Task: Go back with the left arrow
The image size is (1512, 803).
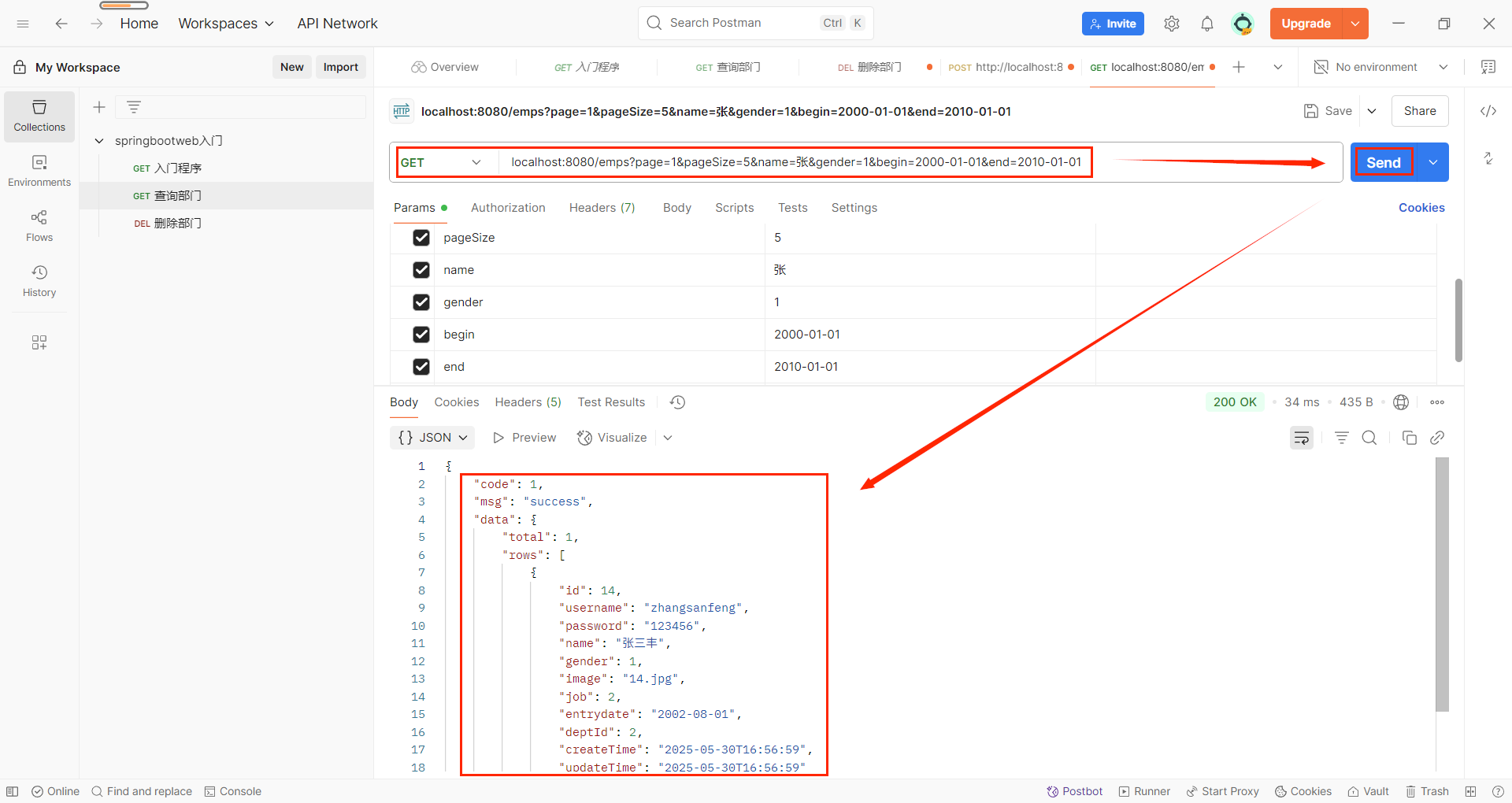Action: coord(61,24)
